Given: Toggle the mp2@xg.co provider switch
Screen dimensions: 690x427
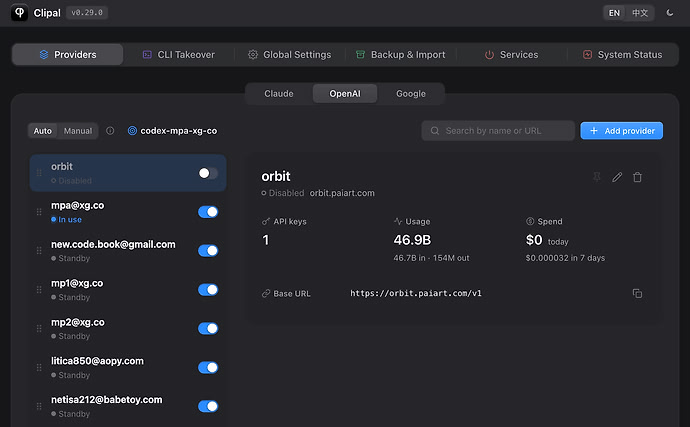Looking at the screenshot, I should pyautogui.click(x=208, y=328).
